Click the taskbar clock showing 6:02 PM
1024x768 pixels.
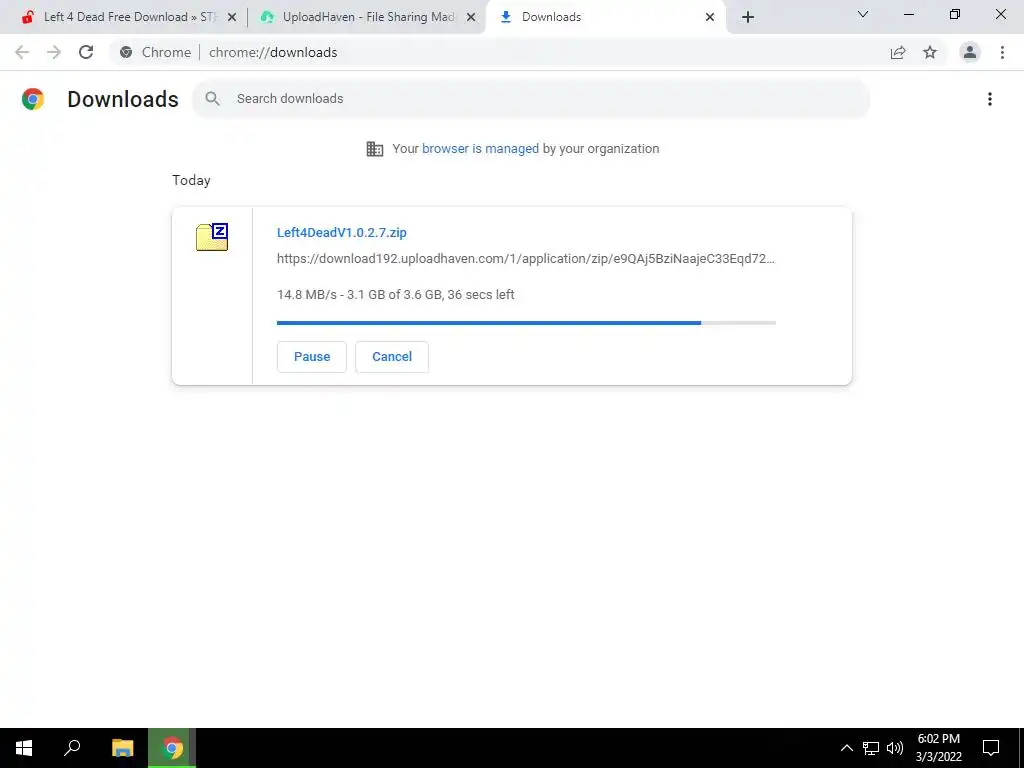click(938, 748)
